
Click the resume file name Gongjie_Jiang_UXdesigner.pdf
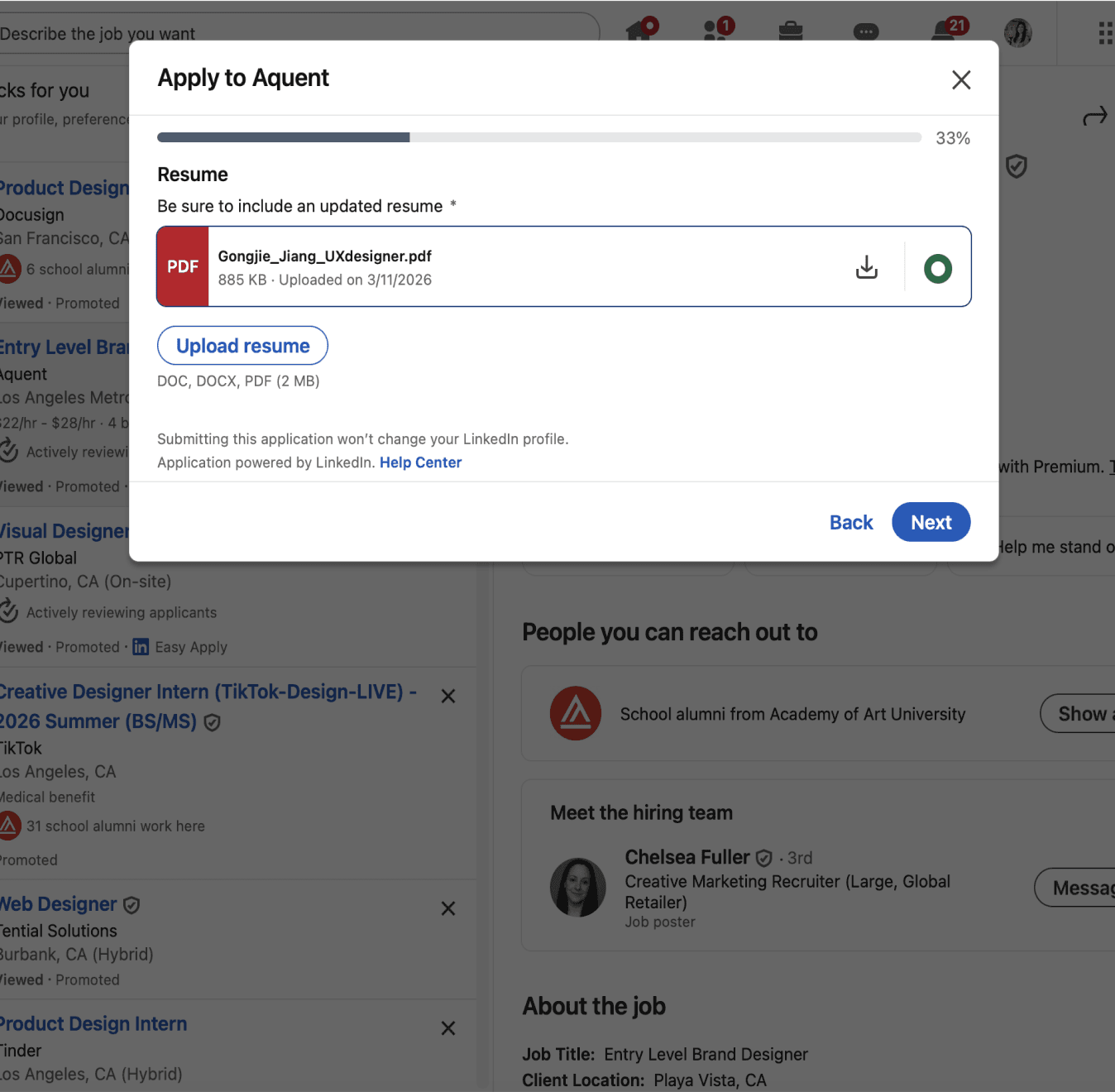325,256
